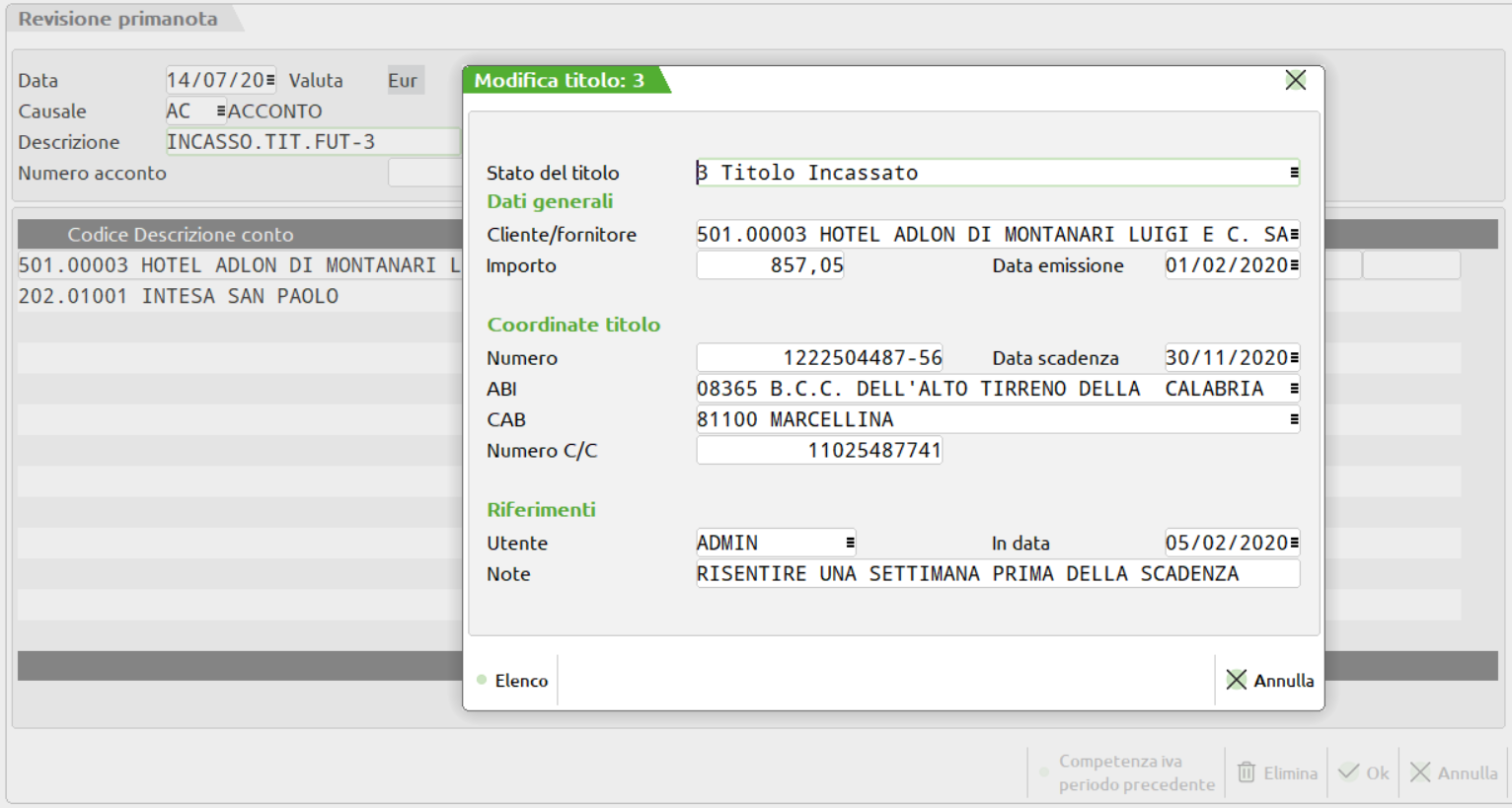Open the Utente selection list icon

click(849, 543)
